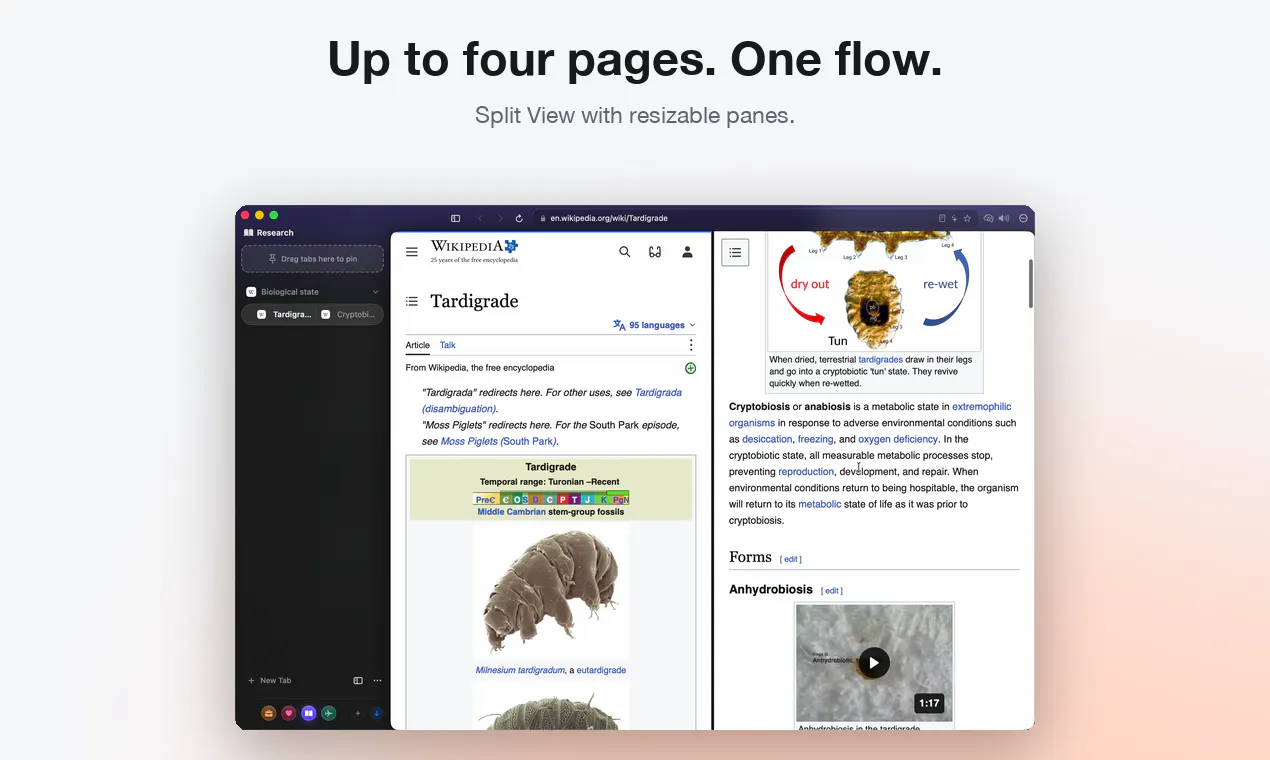The width and height of the screenshot is (1270, 760).
Task: Expand the 95 languages dropdown
Action: (x=654, y=325)
